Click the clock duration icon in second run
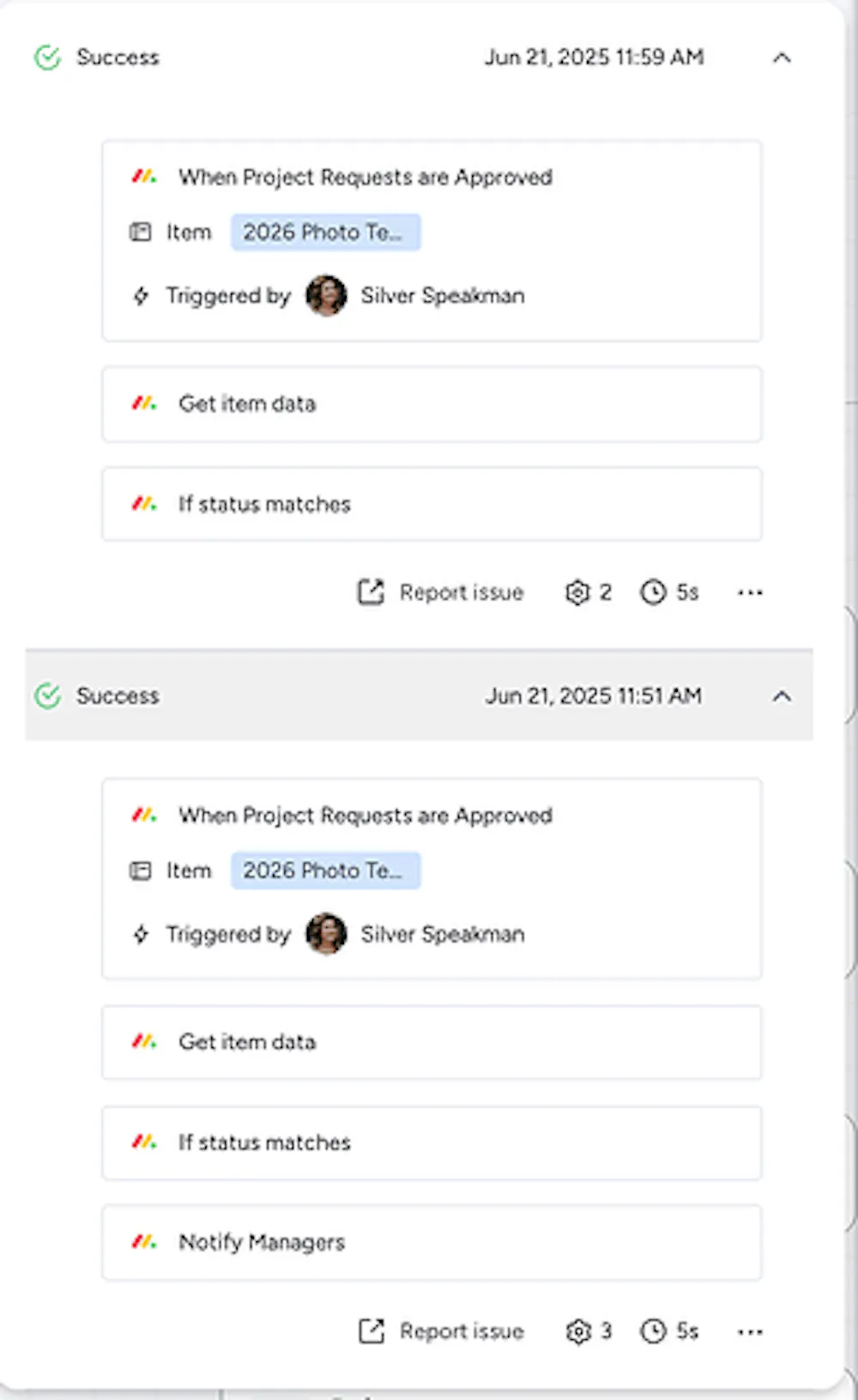The width and height of the screenshot is (858, 1400). pos(653,1331)
